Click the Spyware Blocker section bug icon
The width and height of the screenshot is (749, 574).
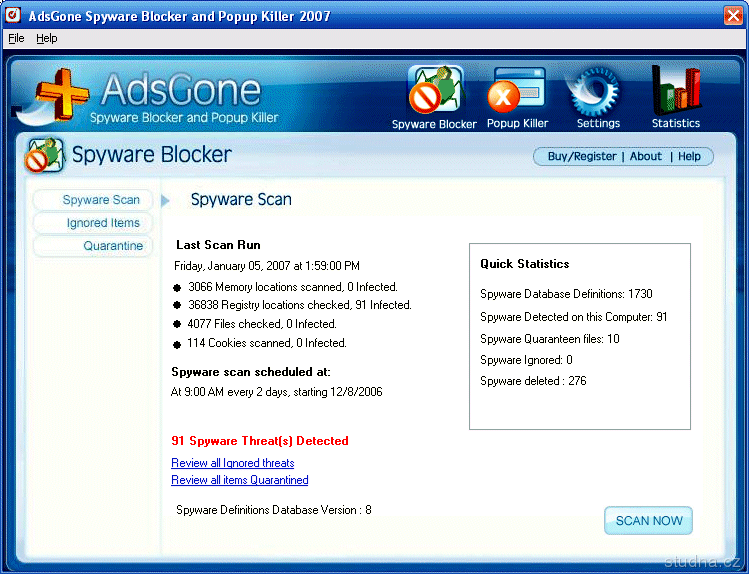pos(44,156)
